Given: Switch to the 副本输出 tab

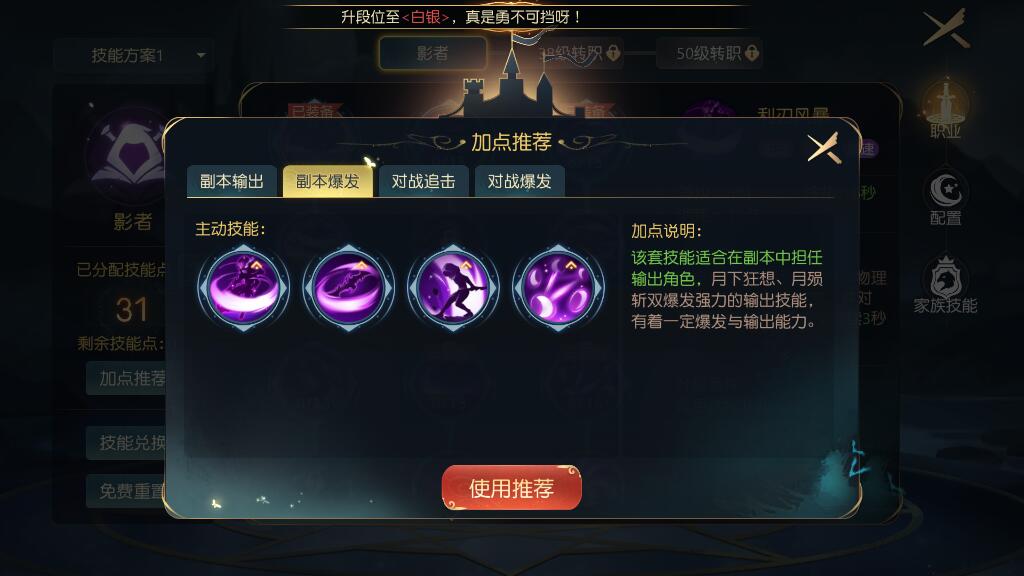Looking at the screenshot, I should 232,181.
